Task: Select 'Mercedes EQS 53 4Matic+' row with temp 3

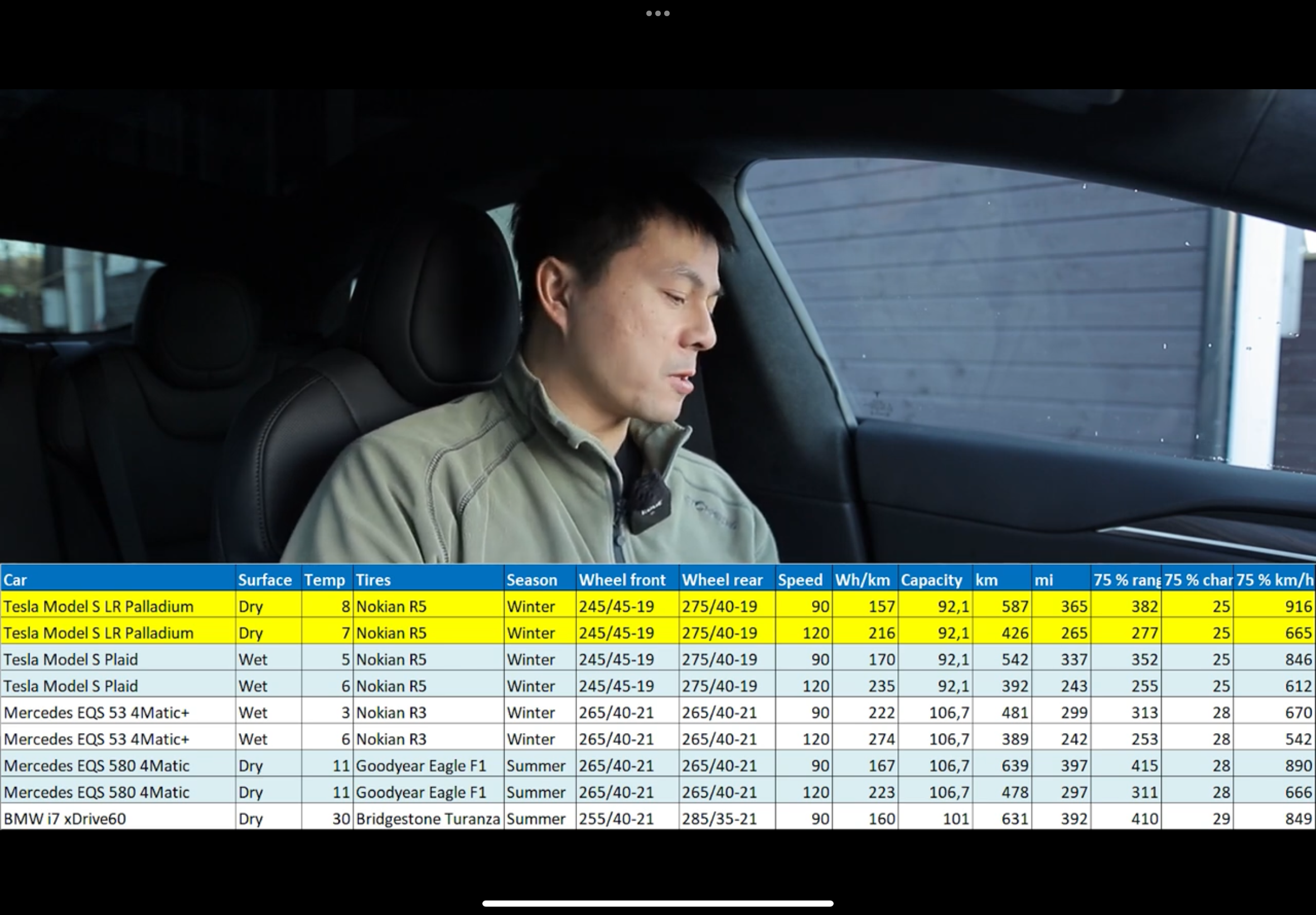Action: (x=657, y=711)
